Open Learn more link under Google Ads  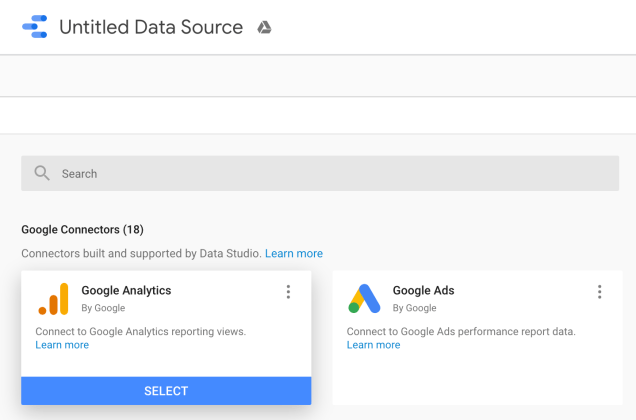[x=373, y=345]
